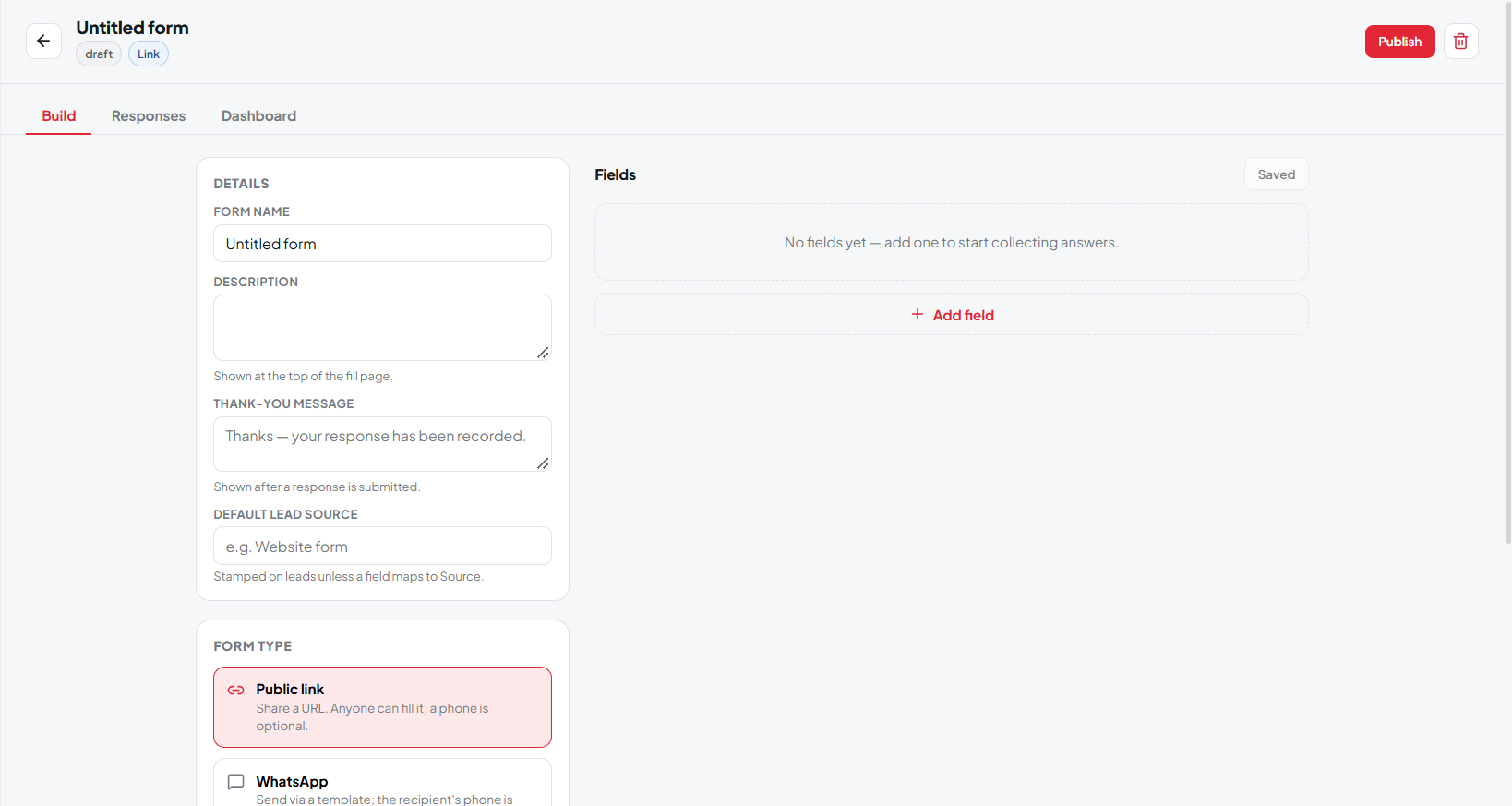Click the Link type badge
The width and height of the screenshot is (1512, 806).
[x=149, y=54]
